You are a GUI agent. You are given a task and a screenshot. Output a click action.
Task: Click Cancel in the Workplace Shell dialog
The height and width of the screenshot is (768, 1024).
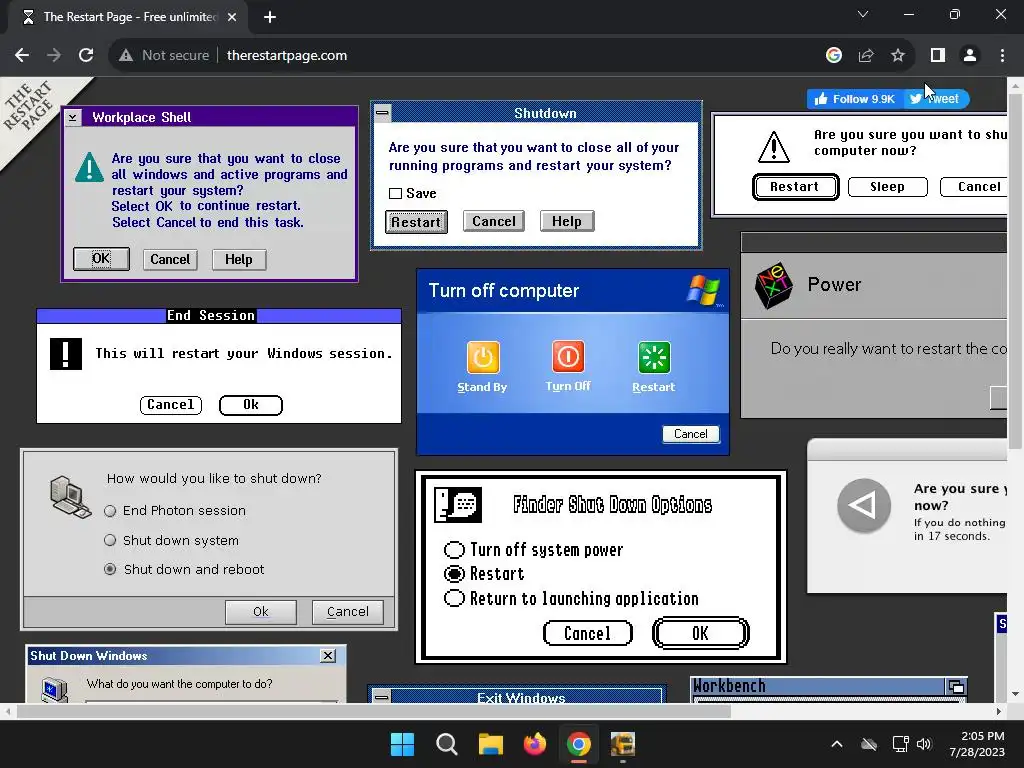pyautogui.click(x=170, y=259)
